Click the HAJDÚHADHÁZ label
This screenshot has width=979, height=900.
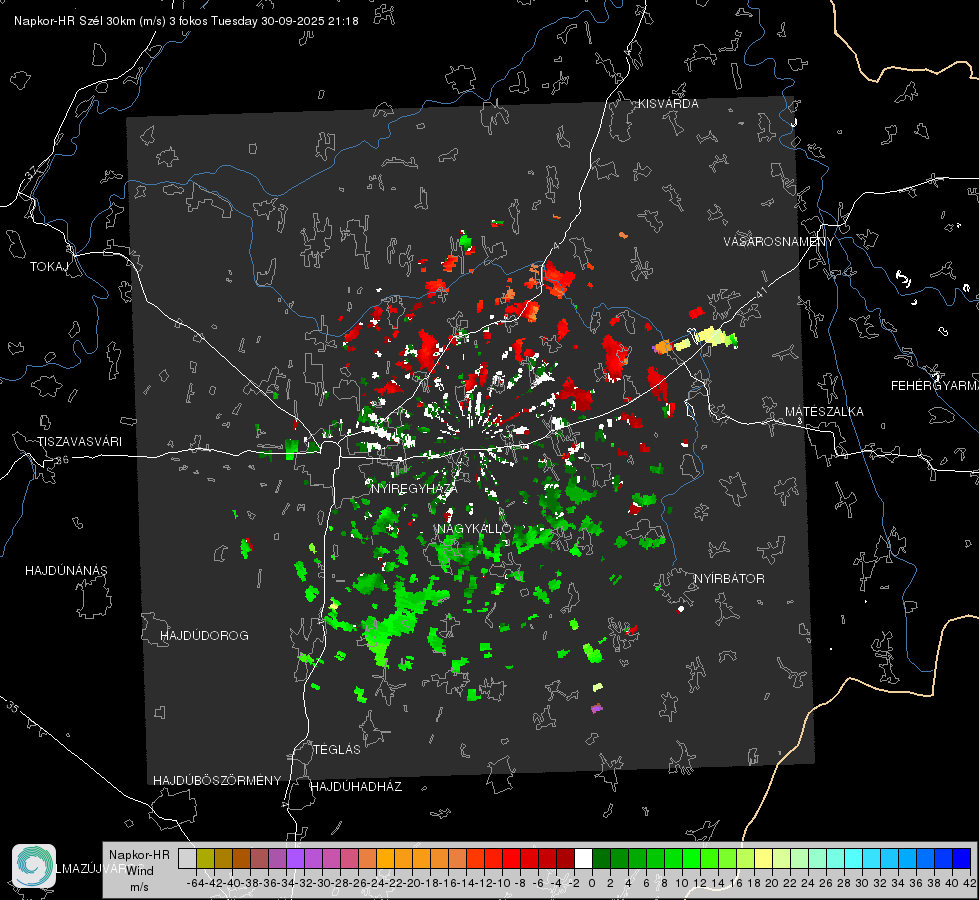pyautogui.click(x=356, y=786)
